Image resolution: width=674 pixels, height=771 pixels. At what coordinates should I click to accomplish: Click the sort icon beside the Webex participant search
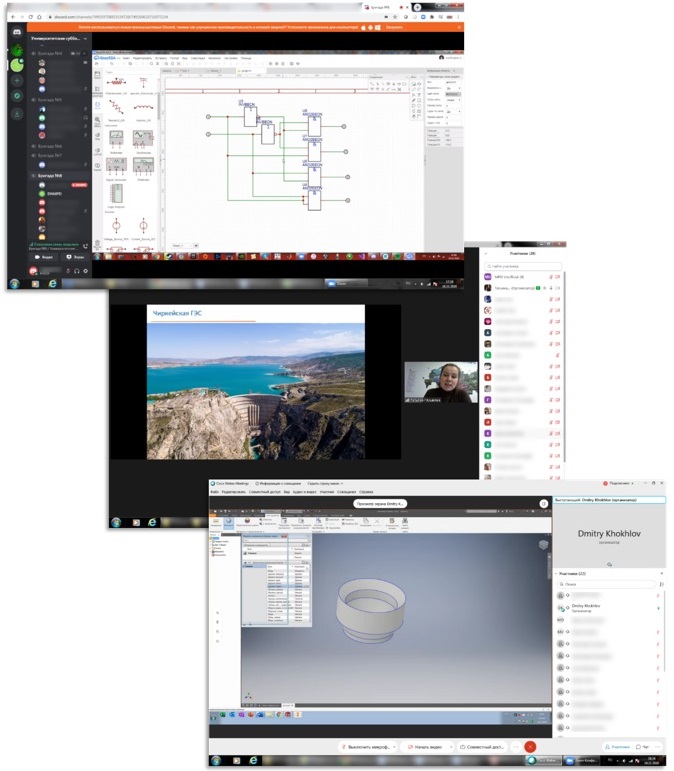pyautogui.click(x=661, y=584)
